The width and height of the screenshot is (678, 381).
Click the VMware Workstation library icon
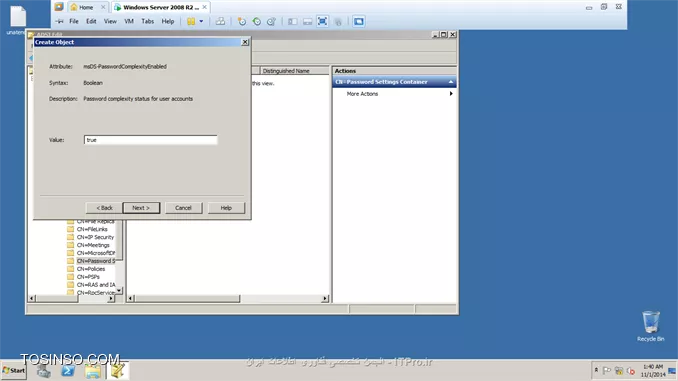tap(59, 7)
